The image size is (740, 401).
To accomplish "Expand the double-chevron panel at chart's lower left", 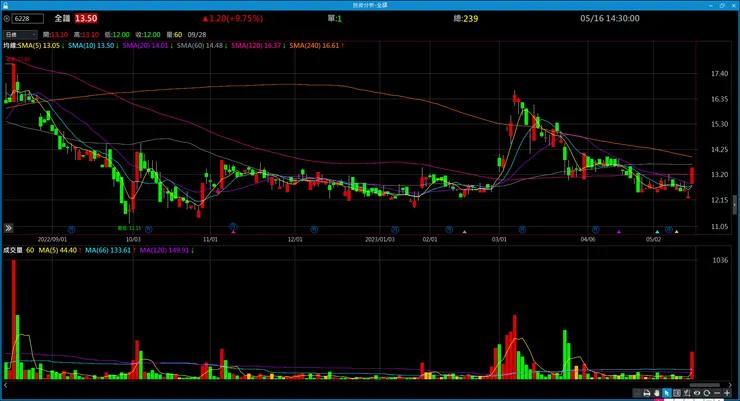I will (8, 228).
